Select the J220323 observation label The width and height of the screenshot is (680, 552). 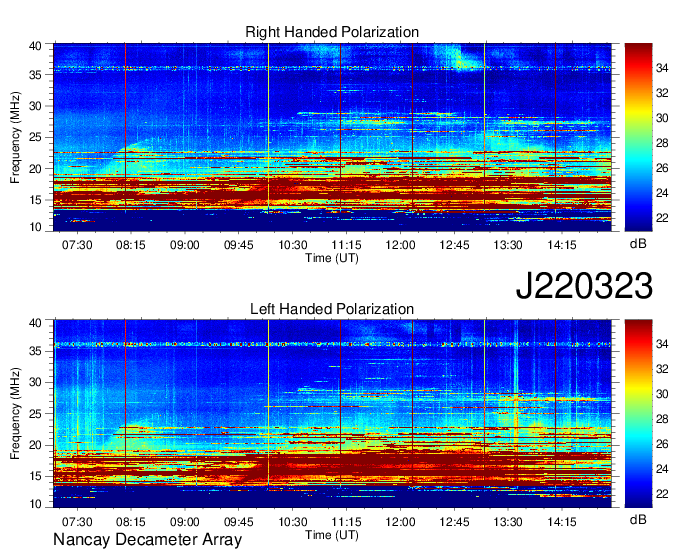point(584,286)
